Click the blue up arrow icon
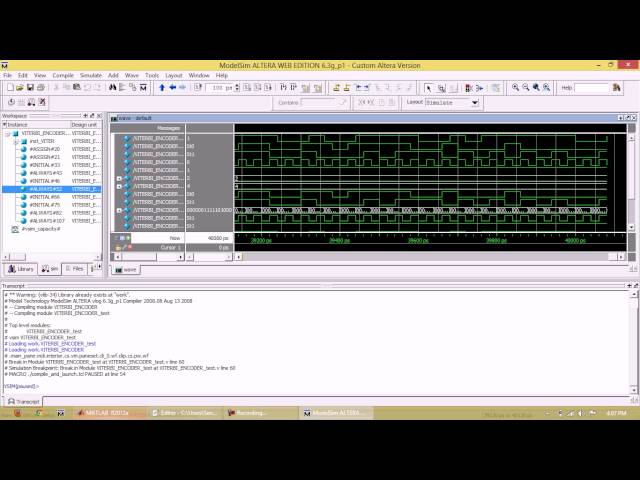This screenshot has height=480, width=640. (162, 87)
